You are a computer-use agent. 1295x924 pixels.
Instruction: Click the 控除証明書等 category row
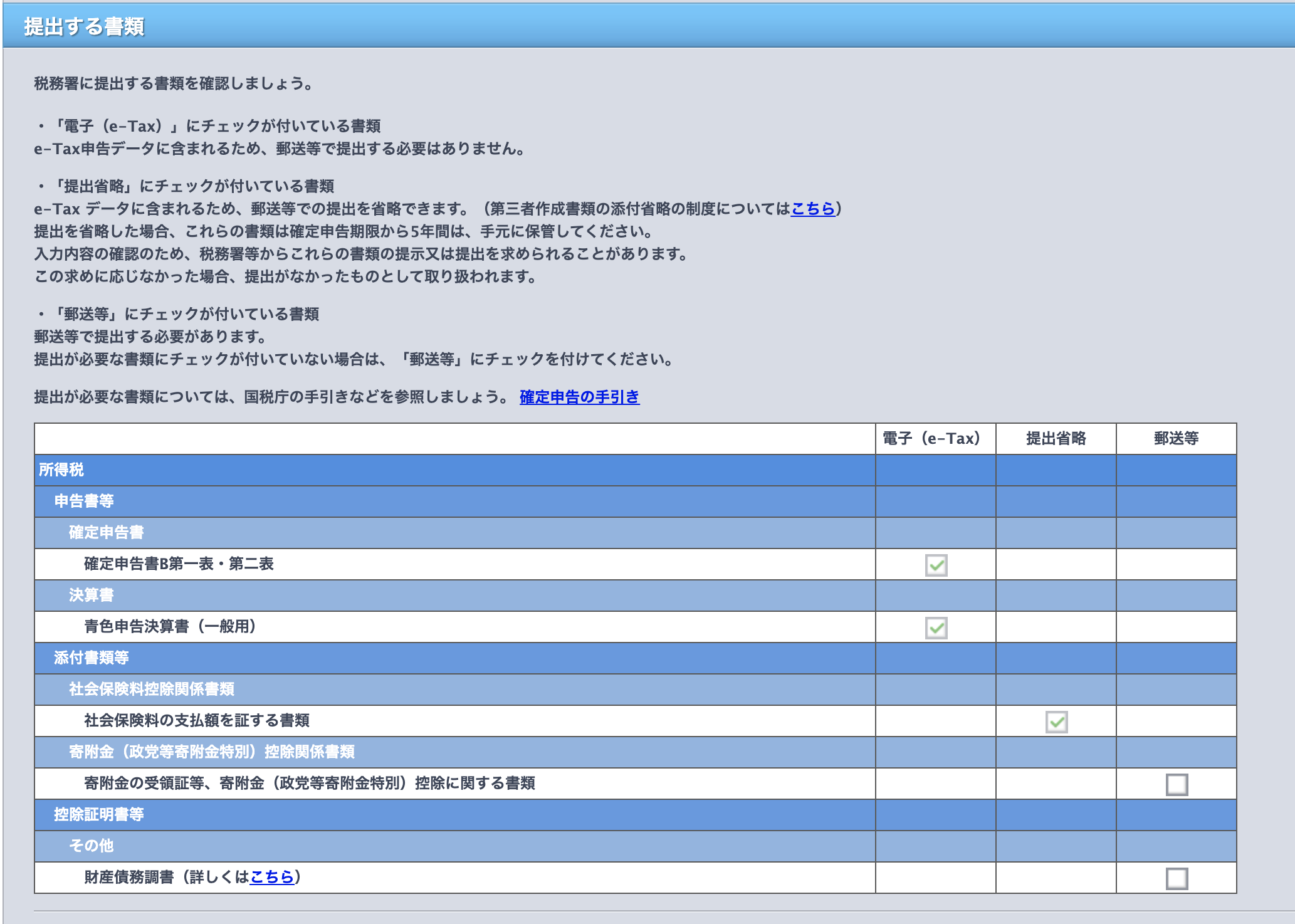pos(99,814)
